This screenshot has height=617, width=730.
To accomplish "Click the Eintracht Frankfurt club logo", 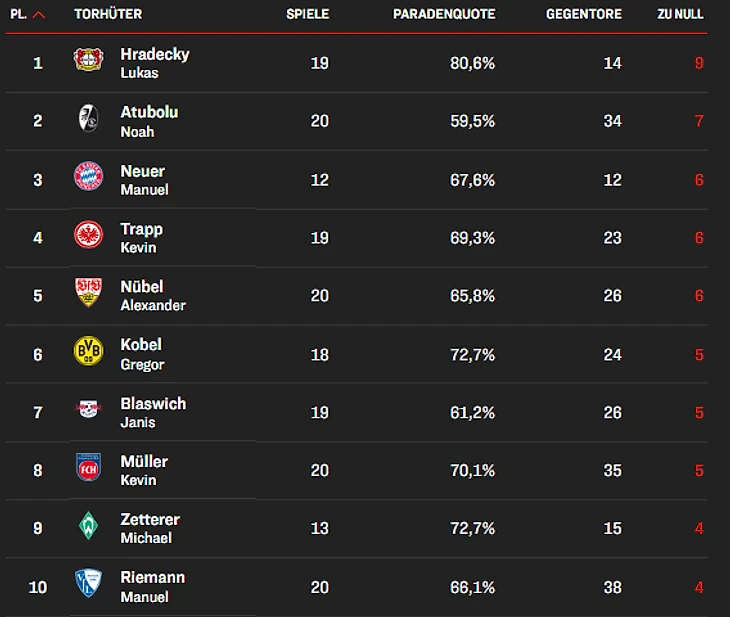I will pos(88,235).
